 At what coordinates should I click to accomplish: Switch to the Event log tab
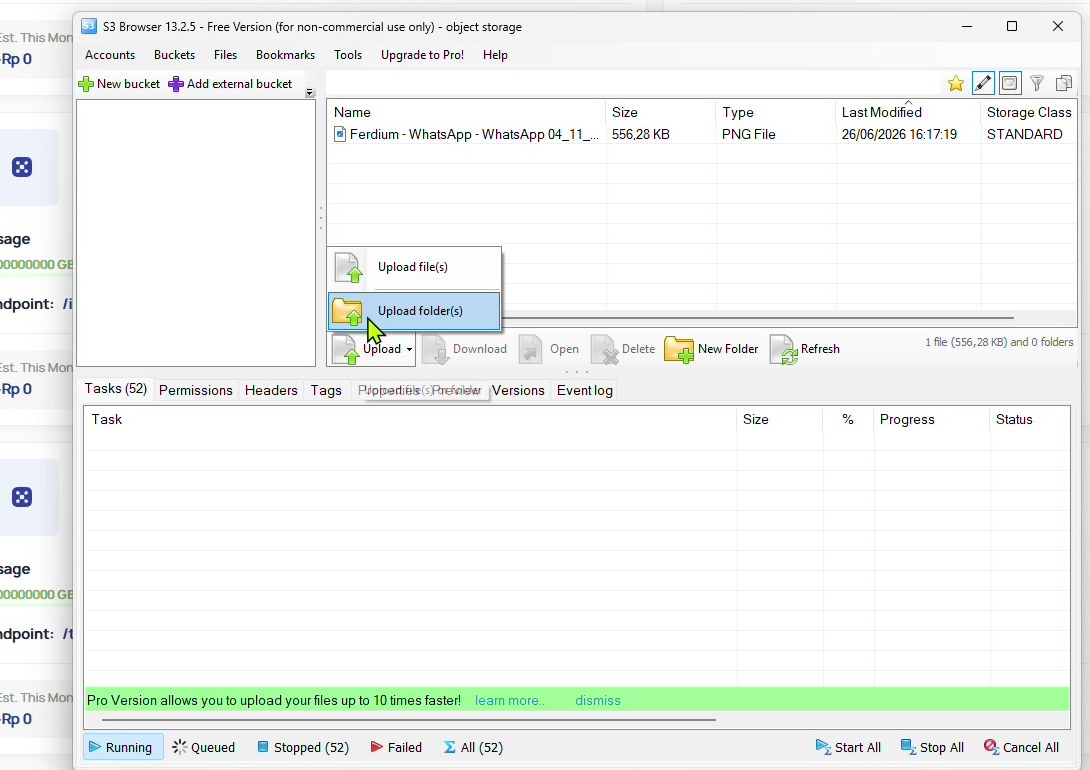[585, 391]
